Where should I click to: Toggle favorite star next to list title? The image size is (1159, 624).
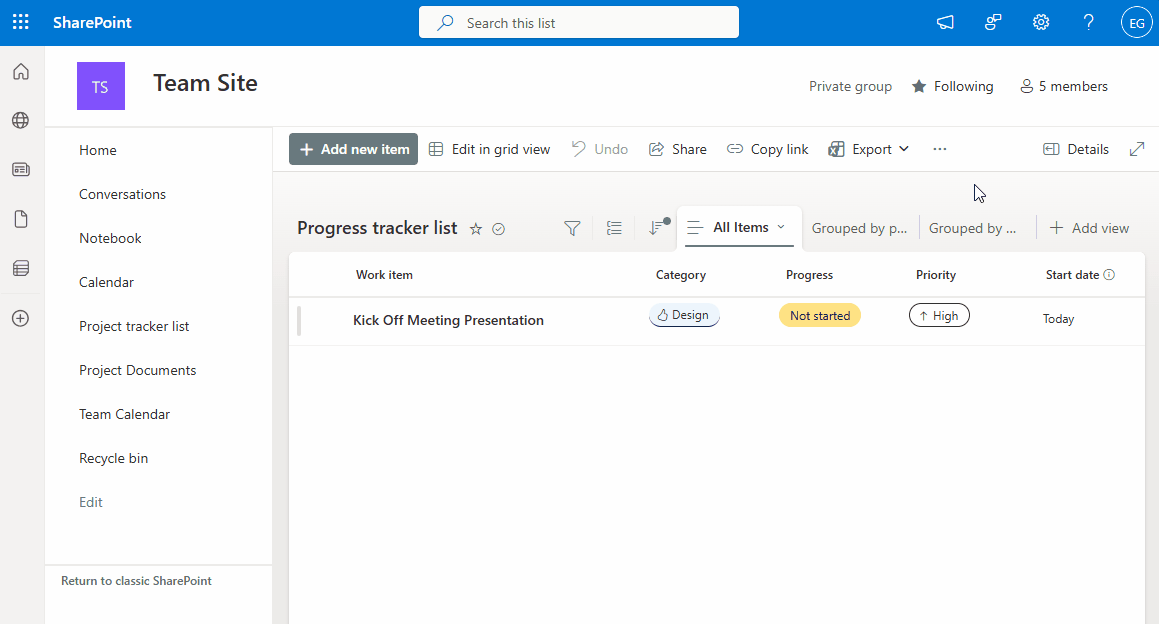tap(476, 229)
